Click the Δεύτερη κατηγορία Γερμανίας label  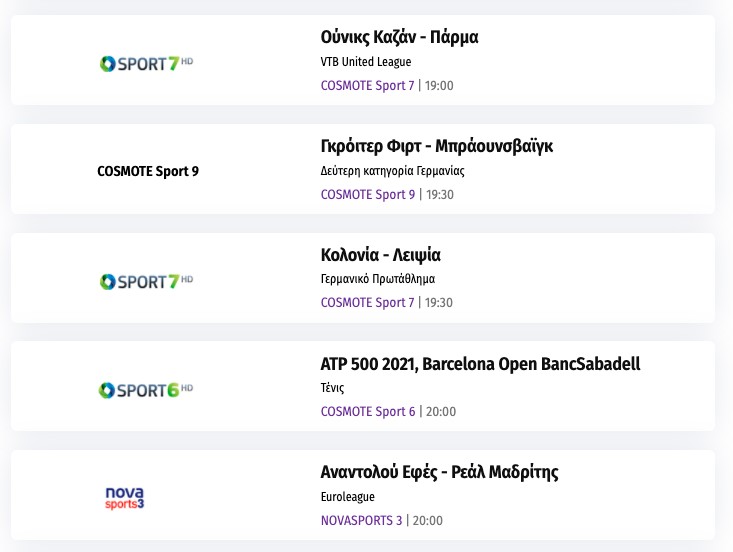[x=392, y=171]
